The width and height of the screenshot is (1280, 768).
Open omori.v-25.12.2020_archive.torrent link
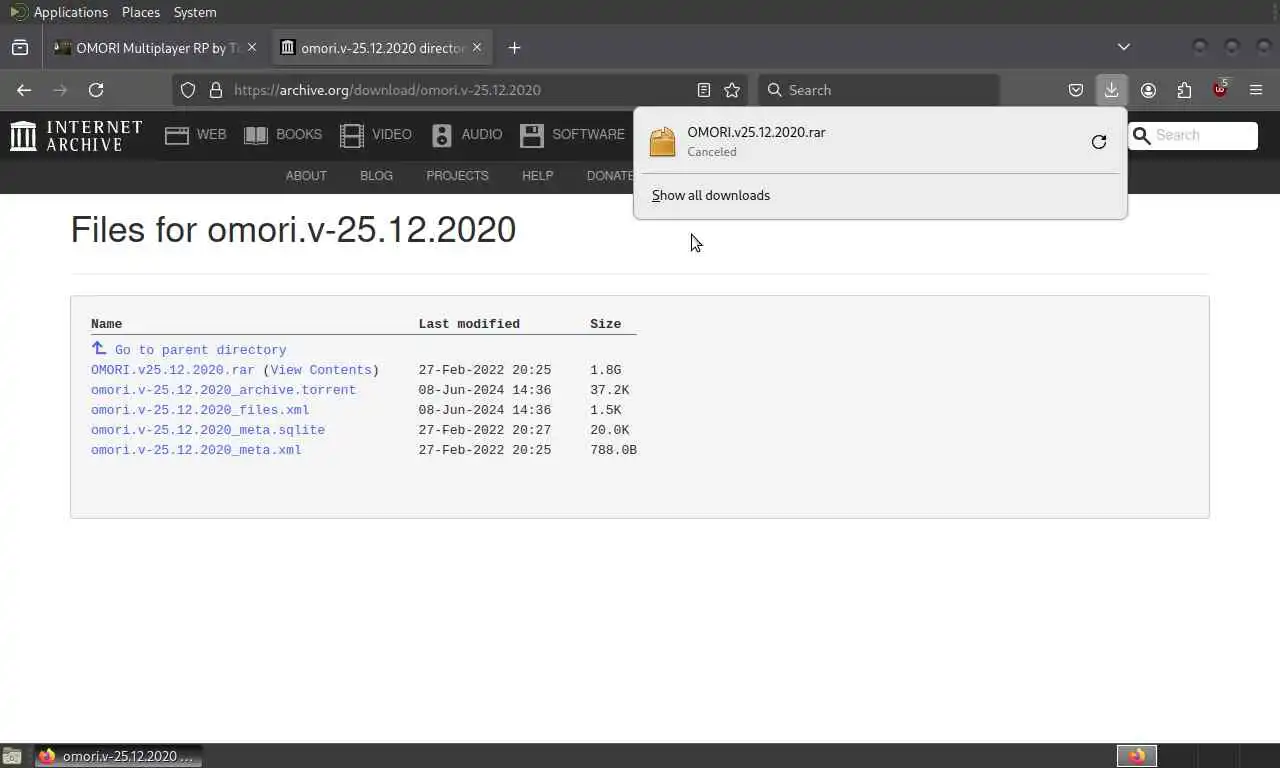pos(223,390)
